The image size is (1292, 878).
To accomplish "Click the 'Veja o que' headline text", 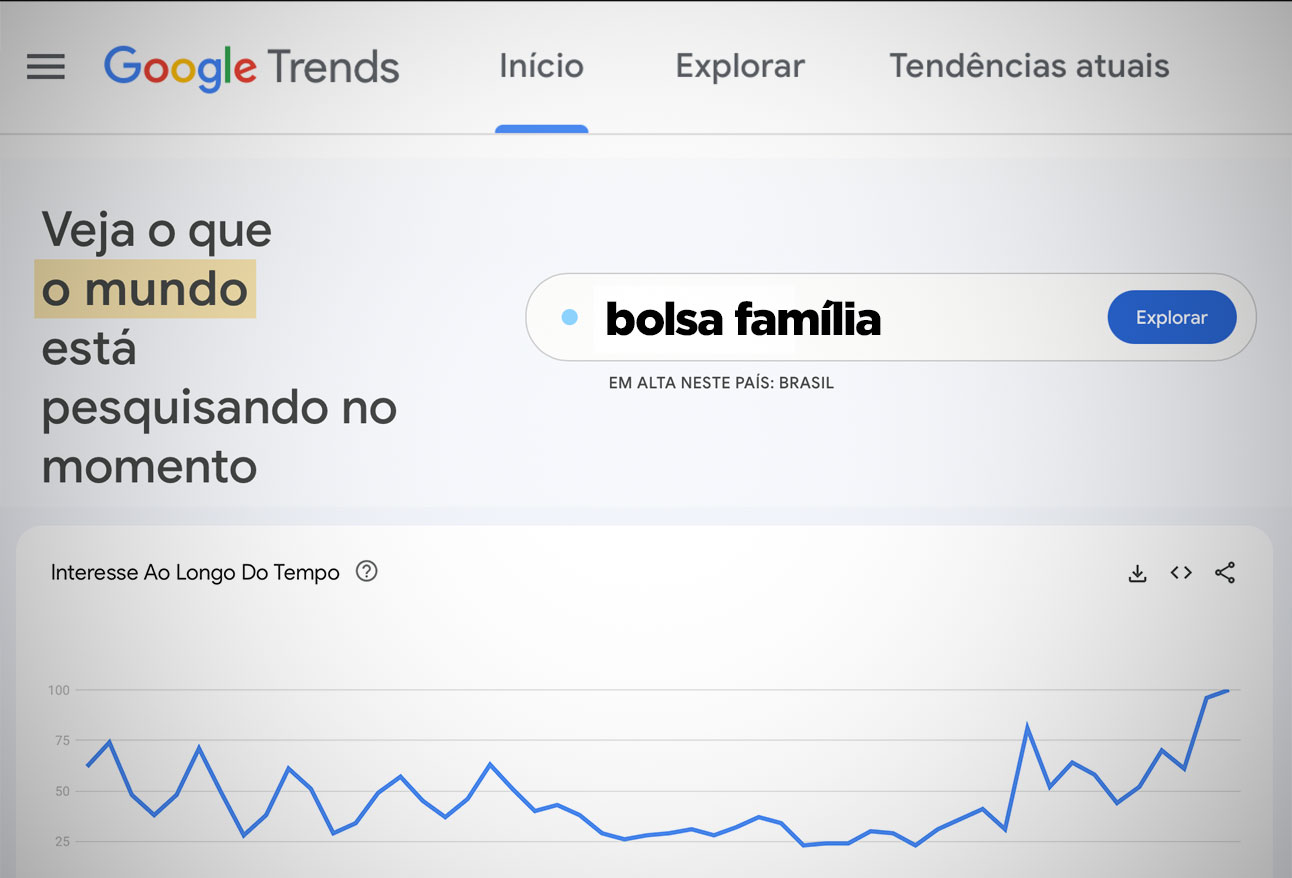I will pyautogui.click(x=157, y=230).
